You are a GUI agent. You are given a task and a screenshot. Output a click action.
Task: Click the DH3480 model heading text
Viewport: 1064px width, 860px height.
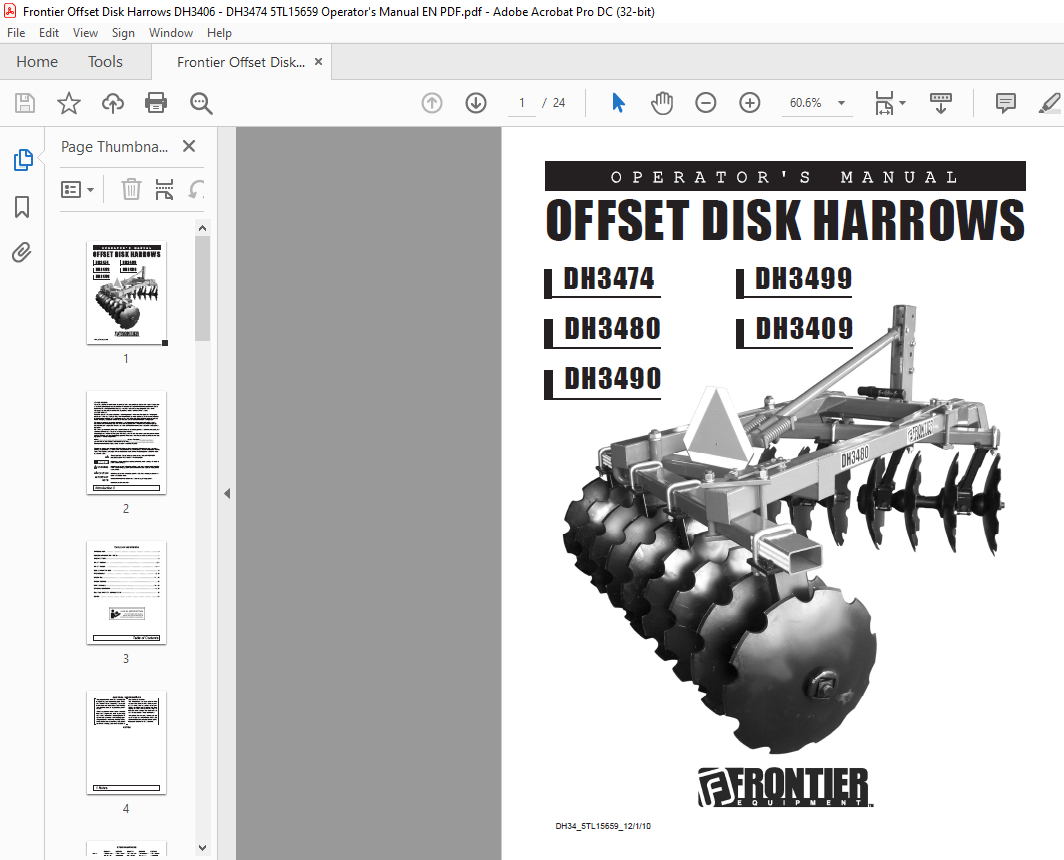(612, 329)
